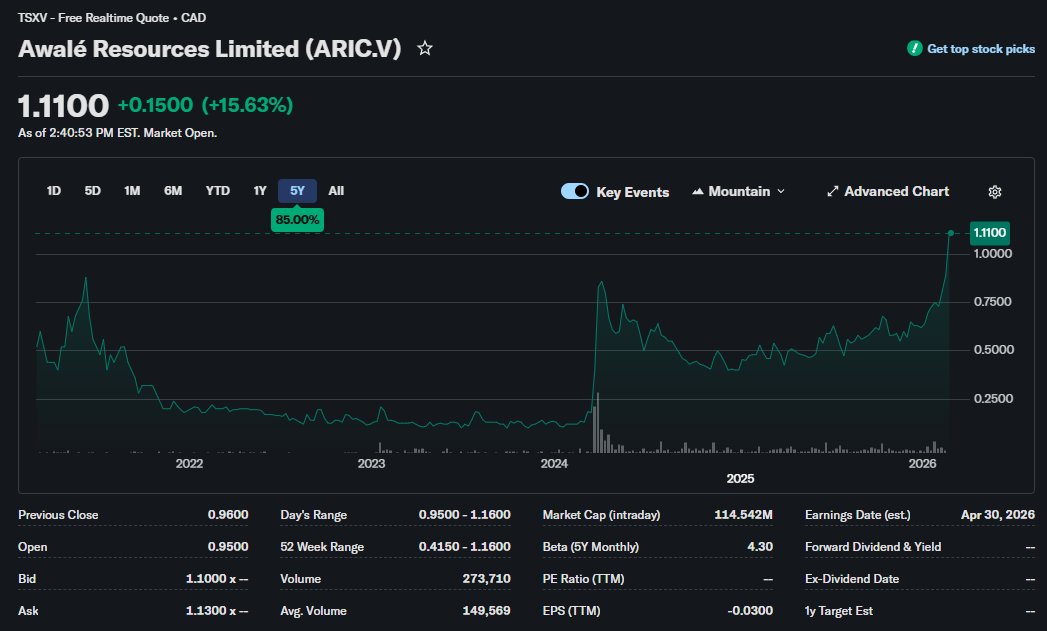Click the 0.2500 y-axis label

click(993, 399)
